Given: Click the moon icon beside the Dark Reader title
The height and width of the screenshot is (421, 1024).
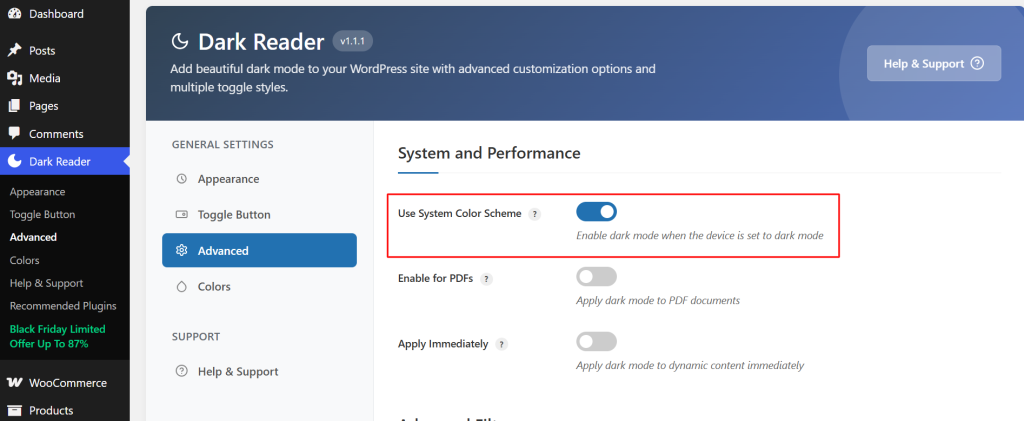Looking at the screenshot, I should point(179,42).
